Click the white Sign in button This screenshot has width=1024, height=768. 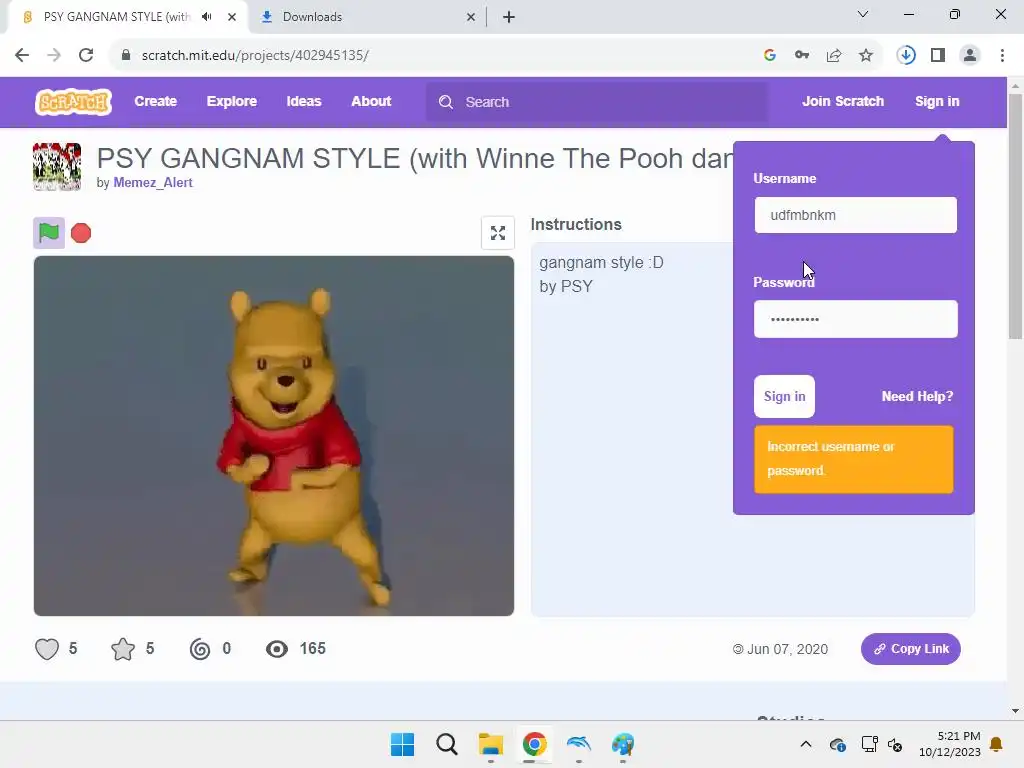click(784, 396)
